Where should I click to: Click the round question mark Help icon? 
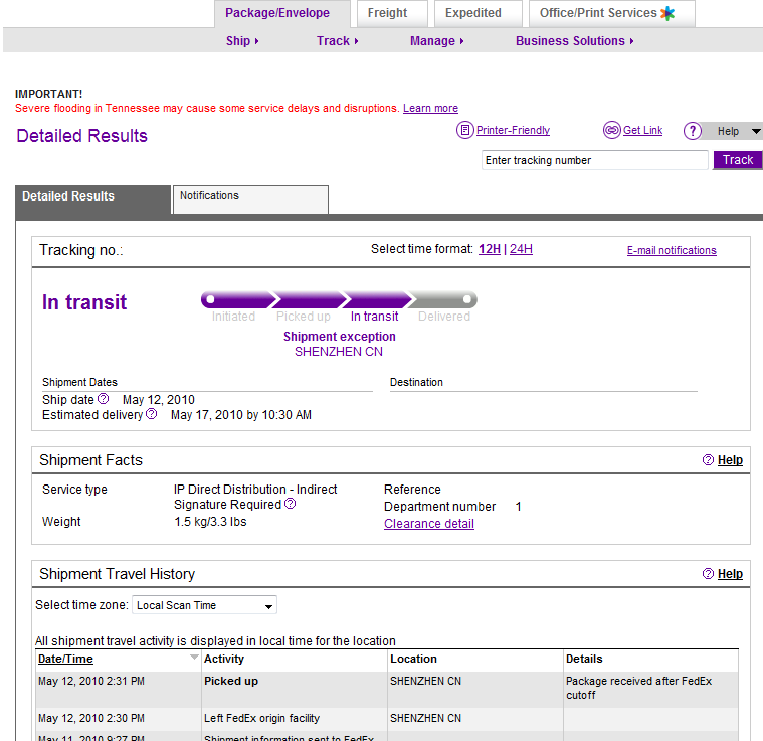coord(692,131)
